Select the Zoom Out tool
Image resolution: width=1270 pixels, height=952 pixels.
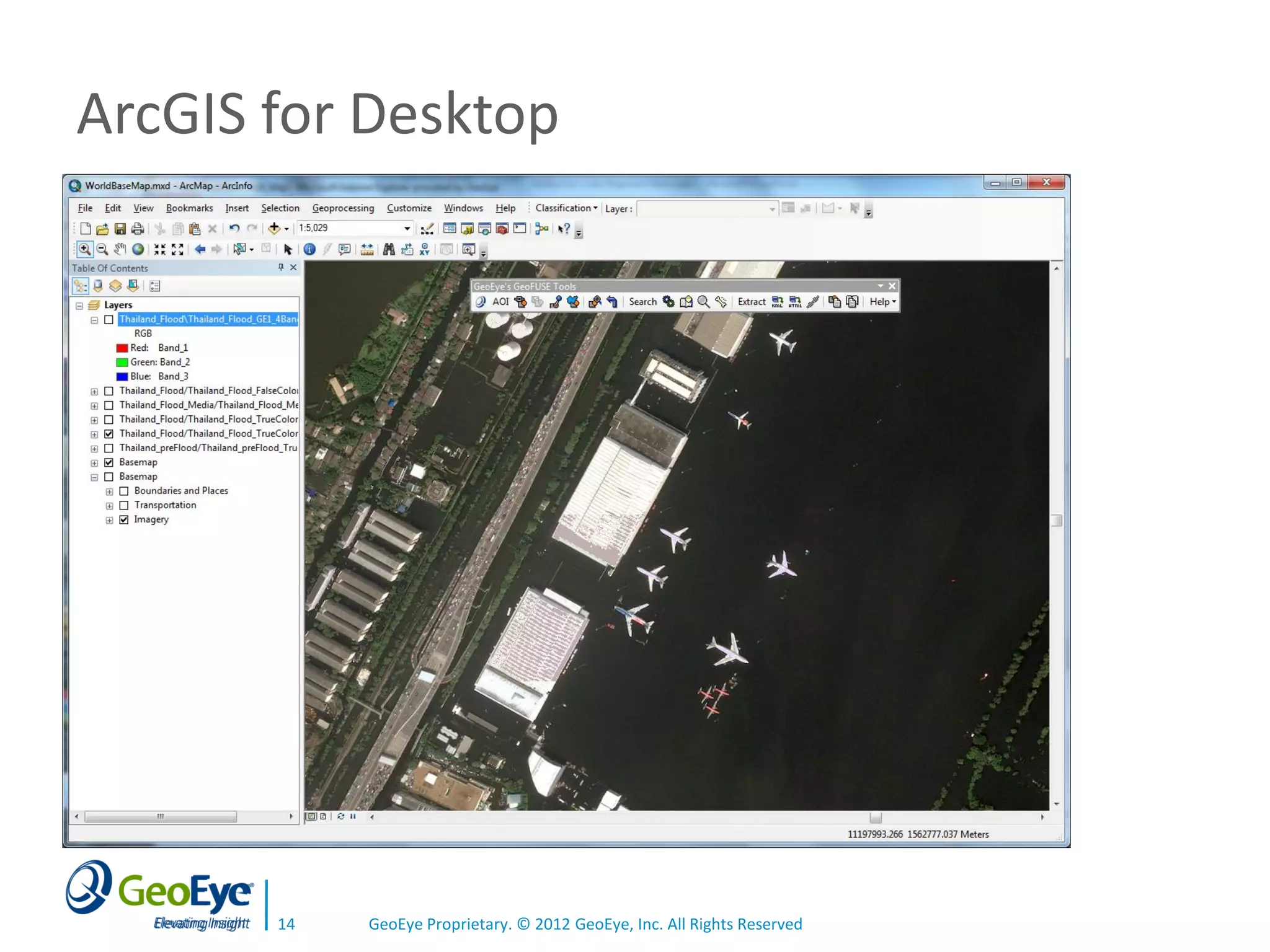pos(103,249)
